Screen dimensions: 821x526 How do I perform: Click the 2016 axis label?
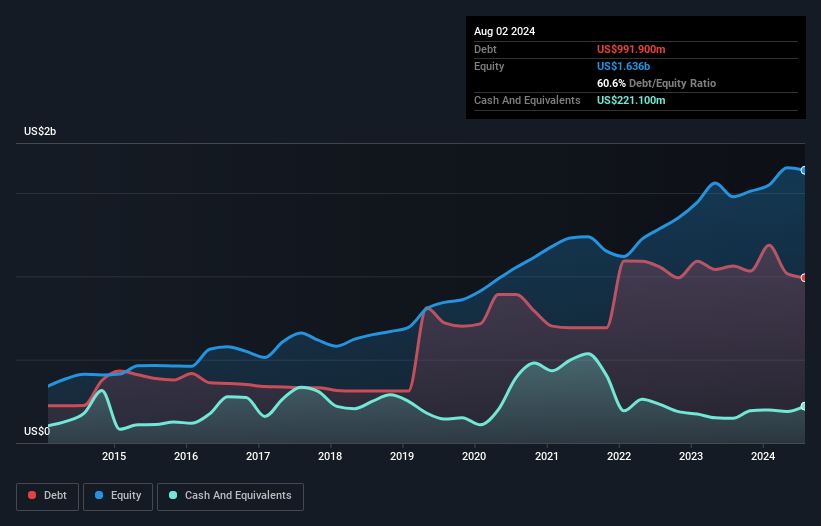(186, 456)
